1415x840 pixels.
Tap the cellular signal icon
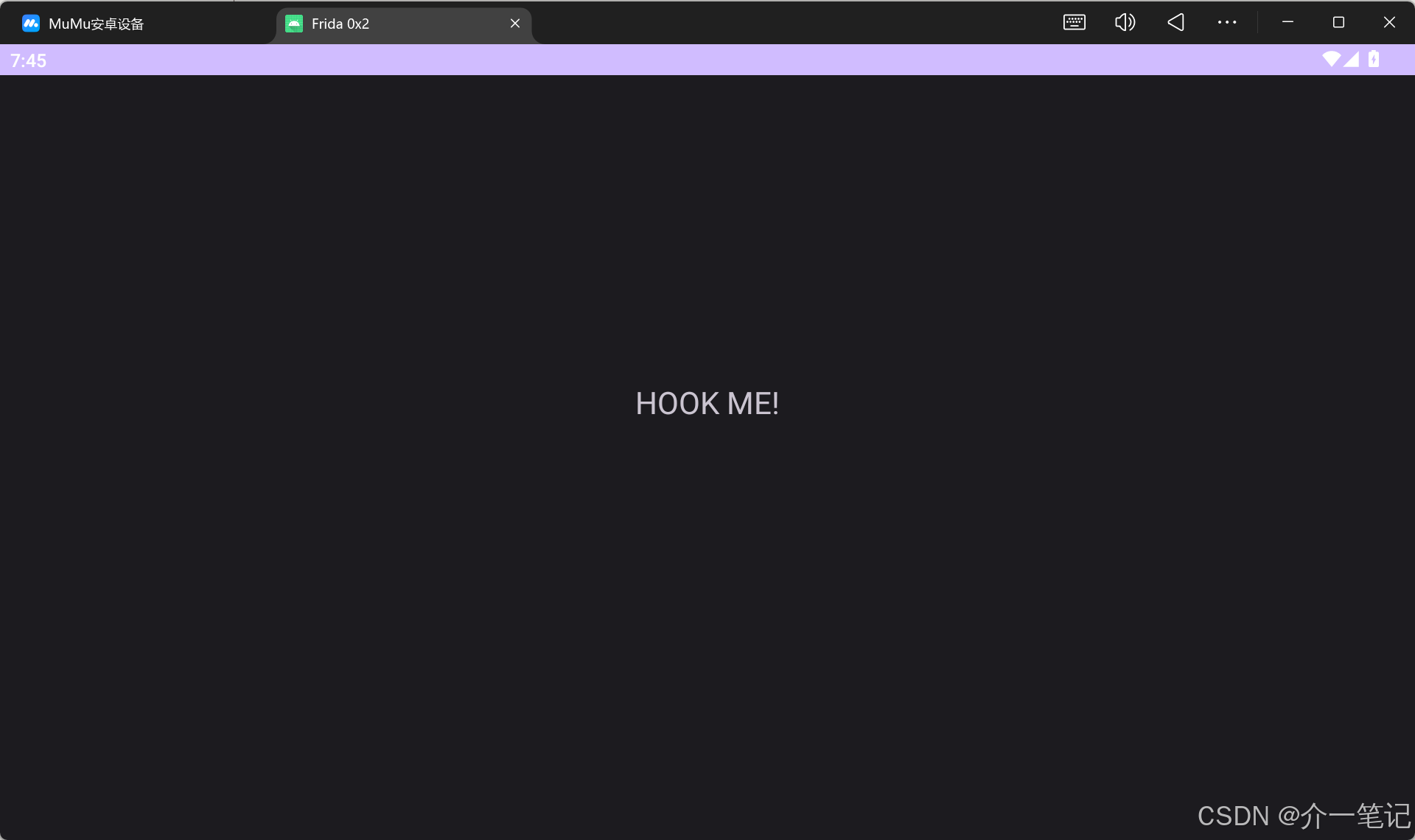coord(1351,60)
